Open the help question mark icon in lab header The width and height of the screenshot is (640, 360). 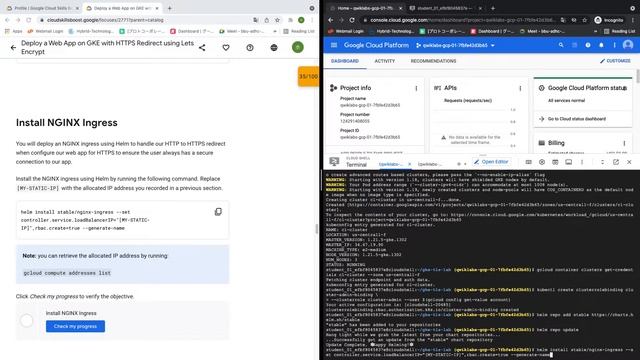coord(250,48)
